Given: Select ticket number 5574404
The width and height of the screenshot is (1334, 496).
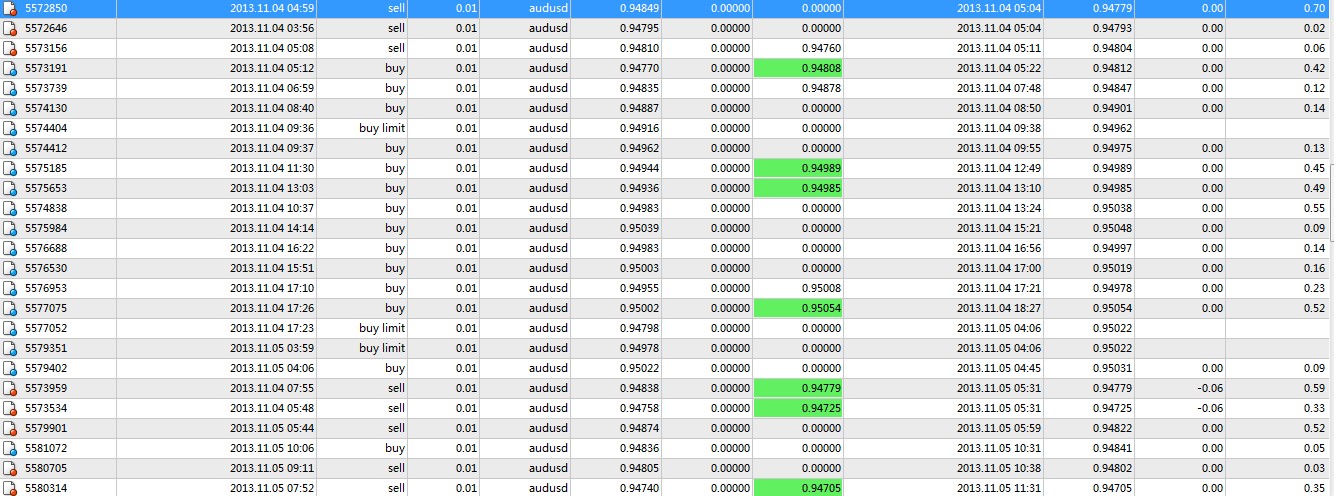Looking at the screenshot, I should 46,129.
